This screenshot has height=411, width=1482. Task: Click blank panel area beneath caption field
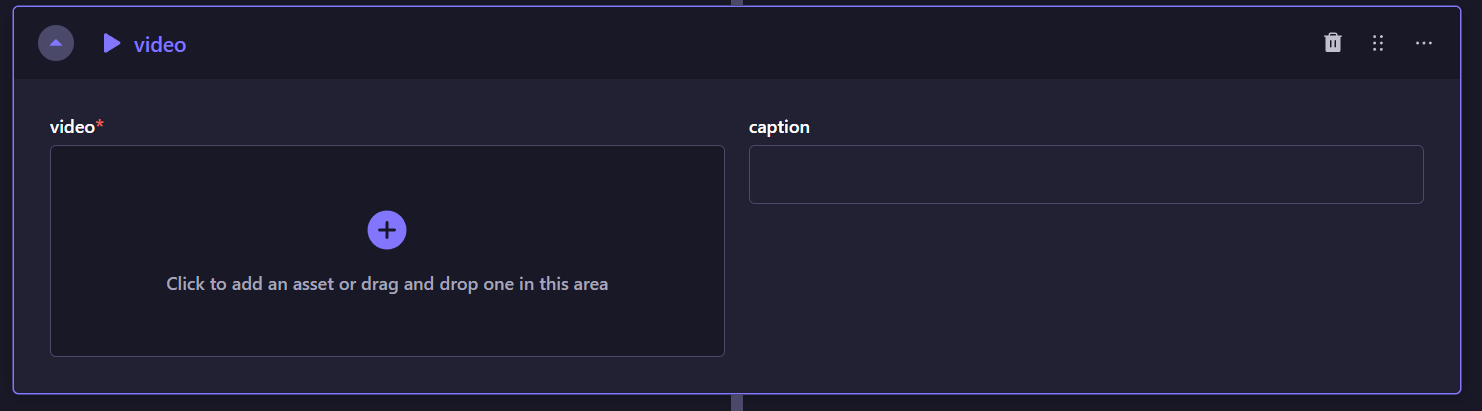click(x=1086, y=290)
